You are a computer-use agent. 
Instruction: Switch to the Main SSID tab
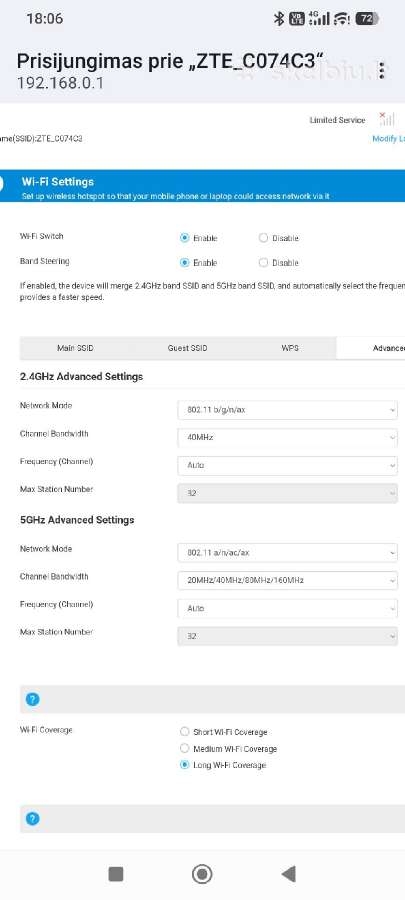75,348
